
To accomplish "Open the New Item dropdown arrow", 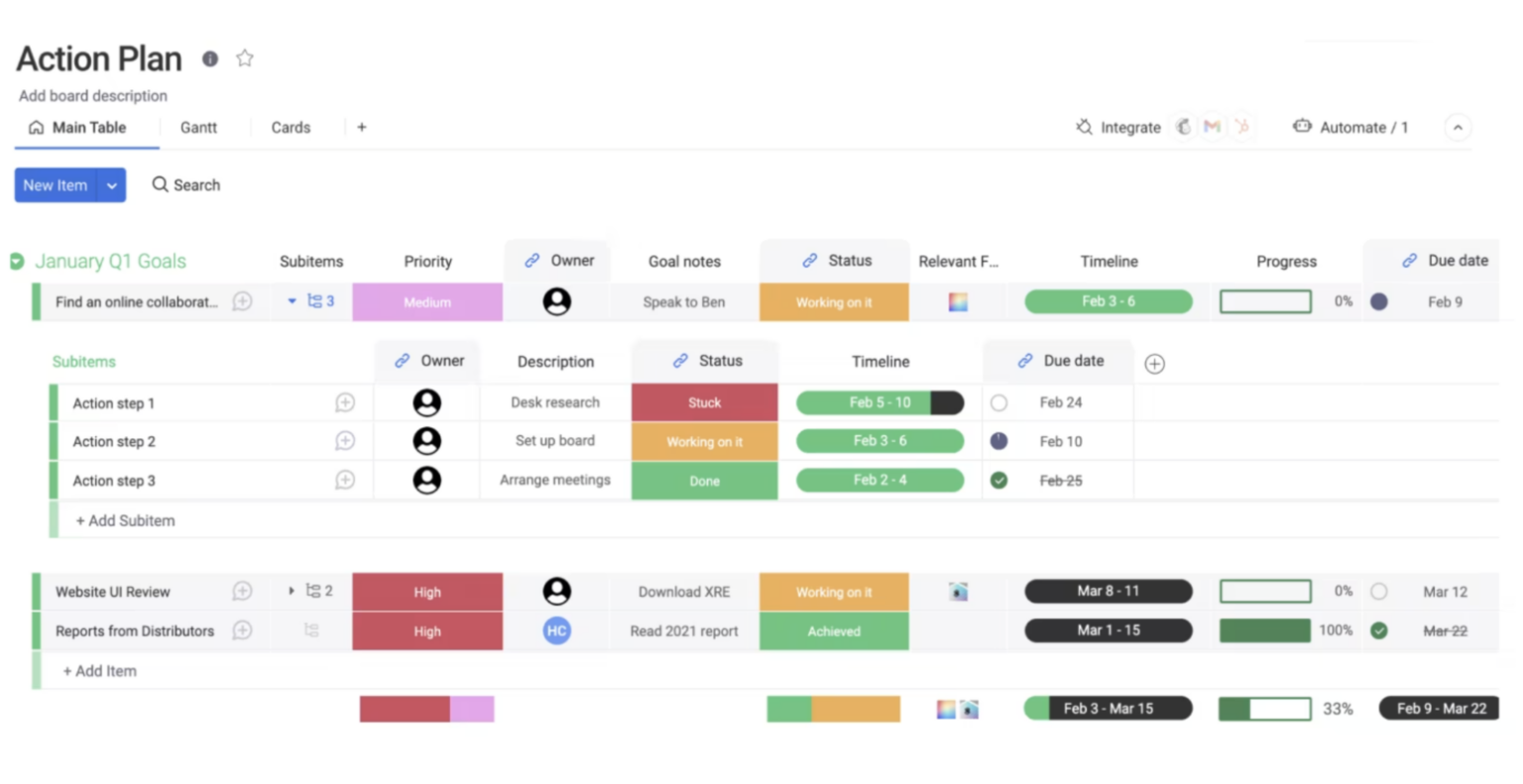I will click(112, 185).
